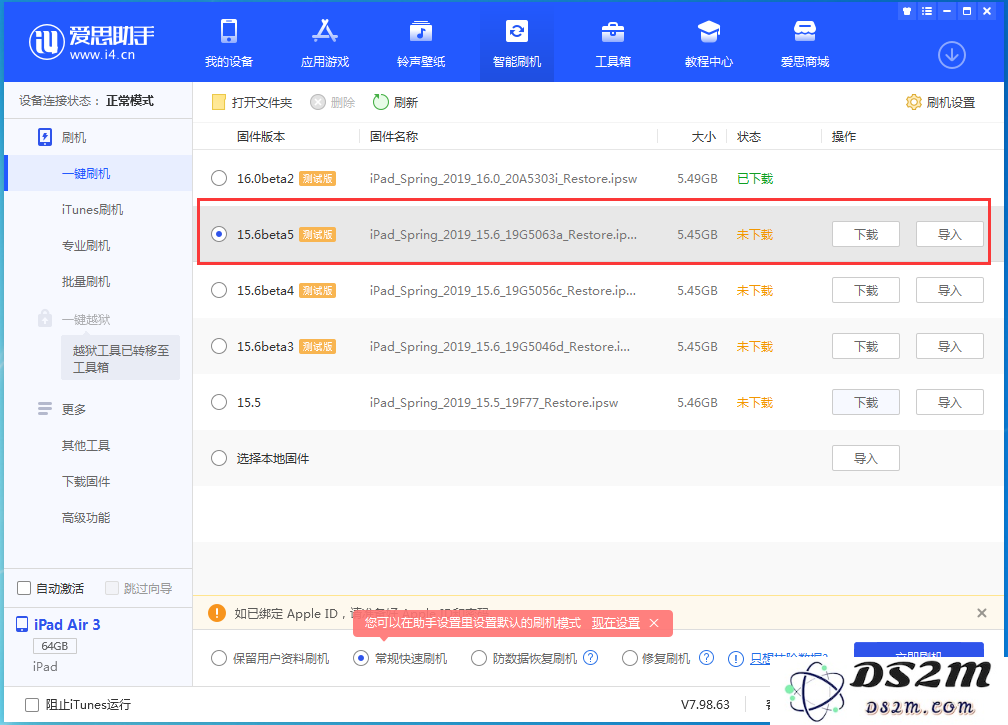1008x725 pixels.
Task: Open 应用游戏 apps and games section
Action: pyautogui.click(x=325, y=42)
